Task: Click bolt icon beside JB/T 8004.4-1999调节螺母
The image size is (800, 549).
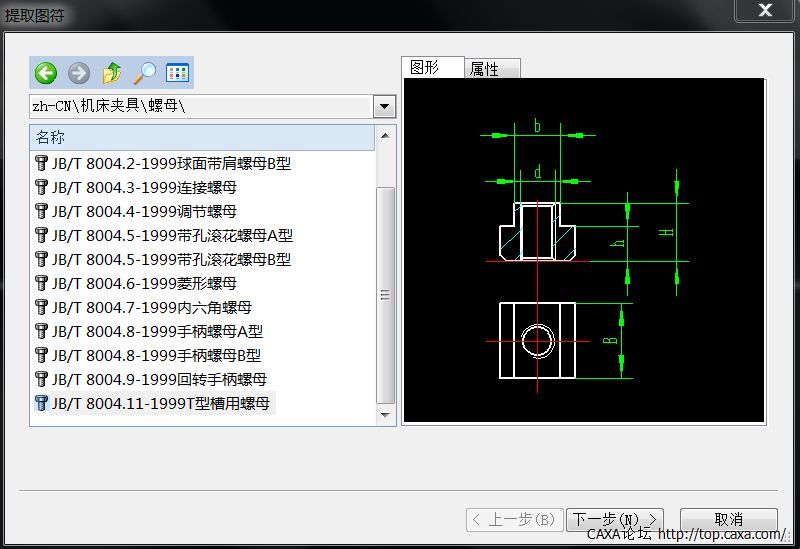Action: [x=41, y=211]
